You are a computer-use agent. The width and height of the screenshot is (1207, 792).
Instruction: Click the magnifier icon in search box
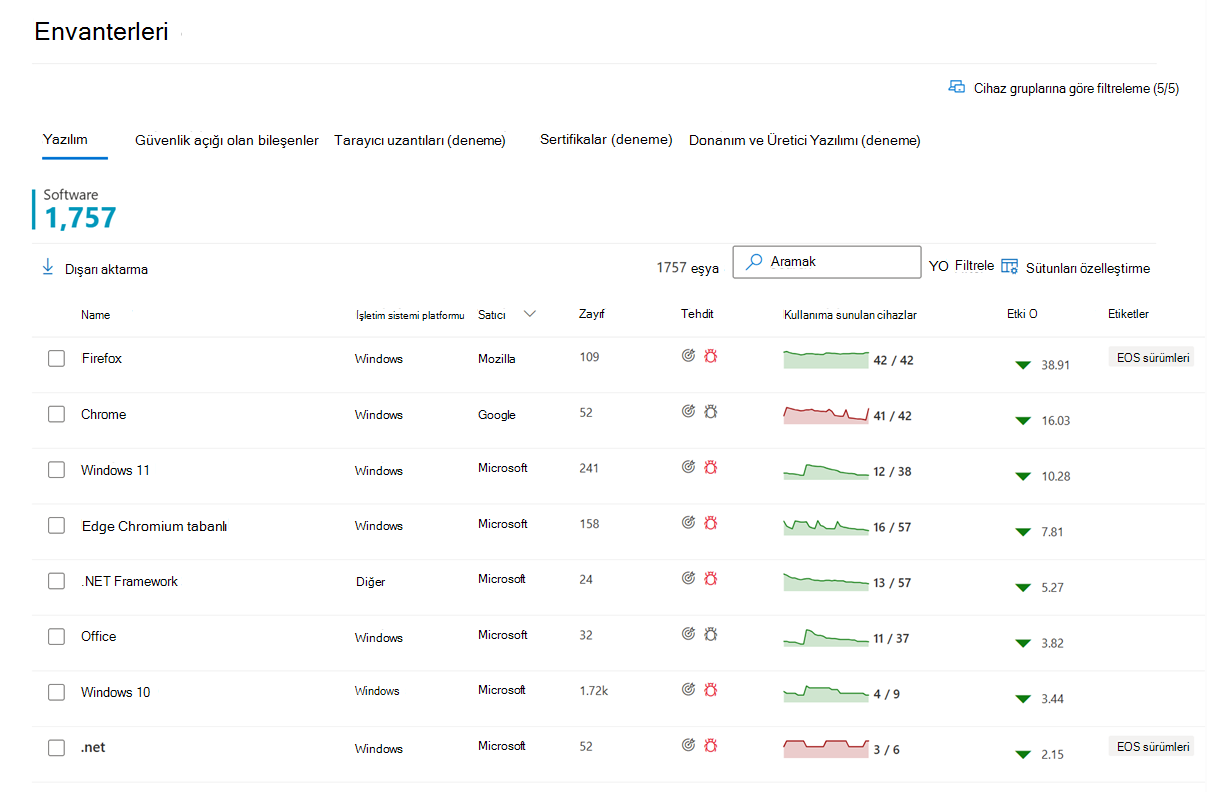coord(755,262)
